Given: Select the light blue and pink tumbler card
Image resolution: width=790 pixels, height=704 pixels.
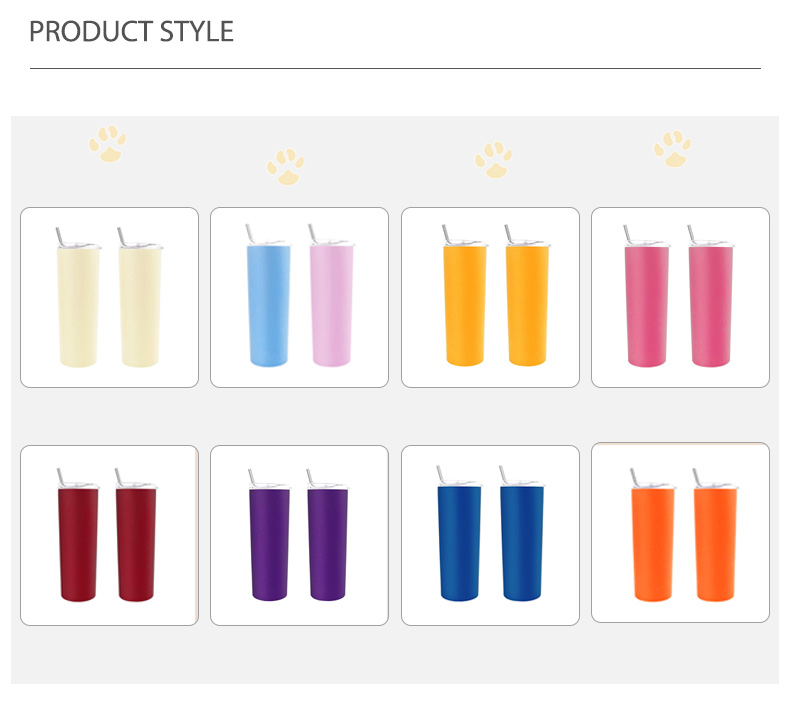Looking at the screenshot, I should (x=299, y=297).
